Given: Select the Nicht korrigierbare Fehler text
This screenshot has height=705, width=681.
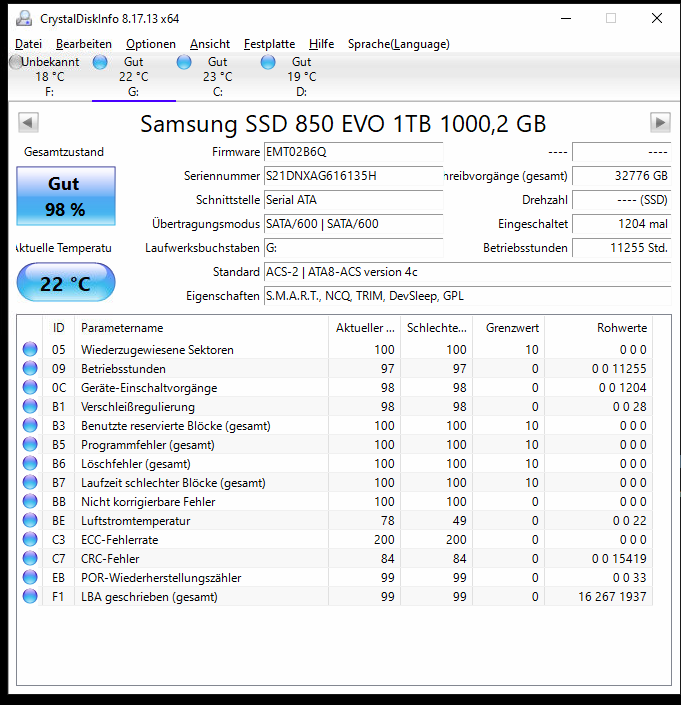Looking at the screenshot, I should tap(148, 502).
